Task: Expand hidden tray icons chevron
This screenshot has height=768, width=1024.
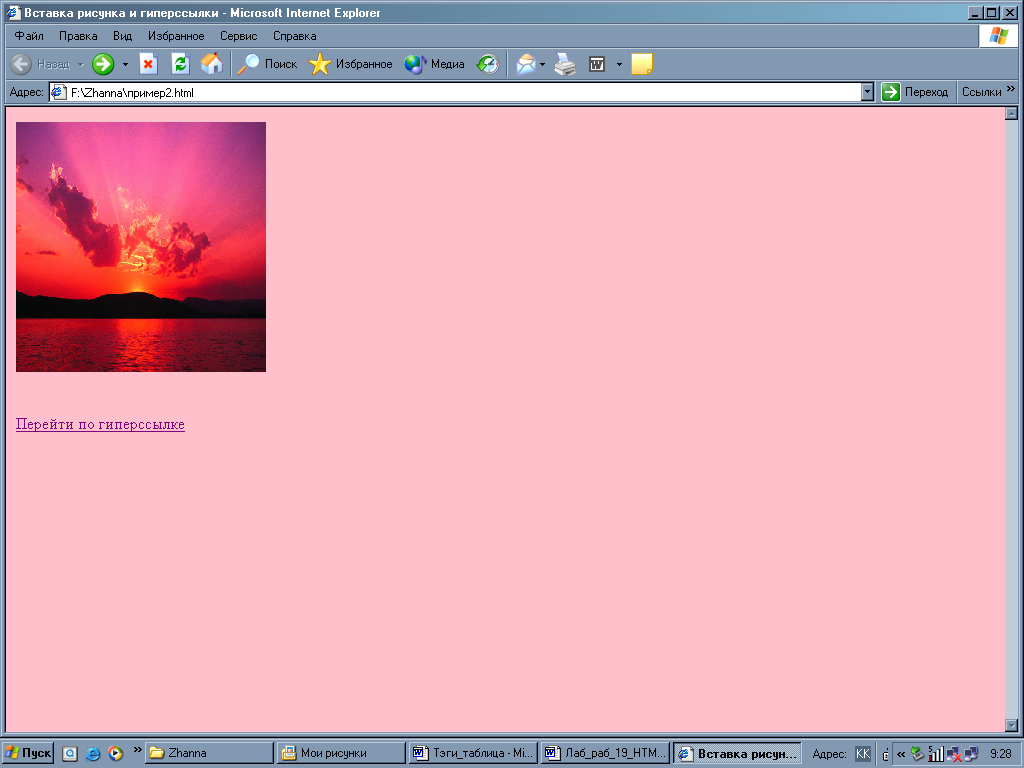Action: tap(901, 754)
